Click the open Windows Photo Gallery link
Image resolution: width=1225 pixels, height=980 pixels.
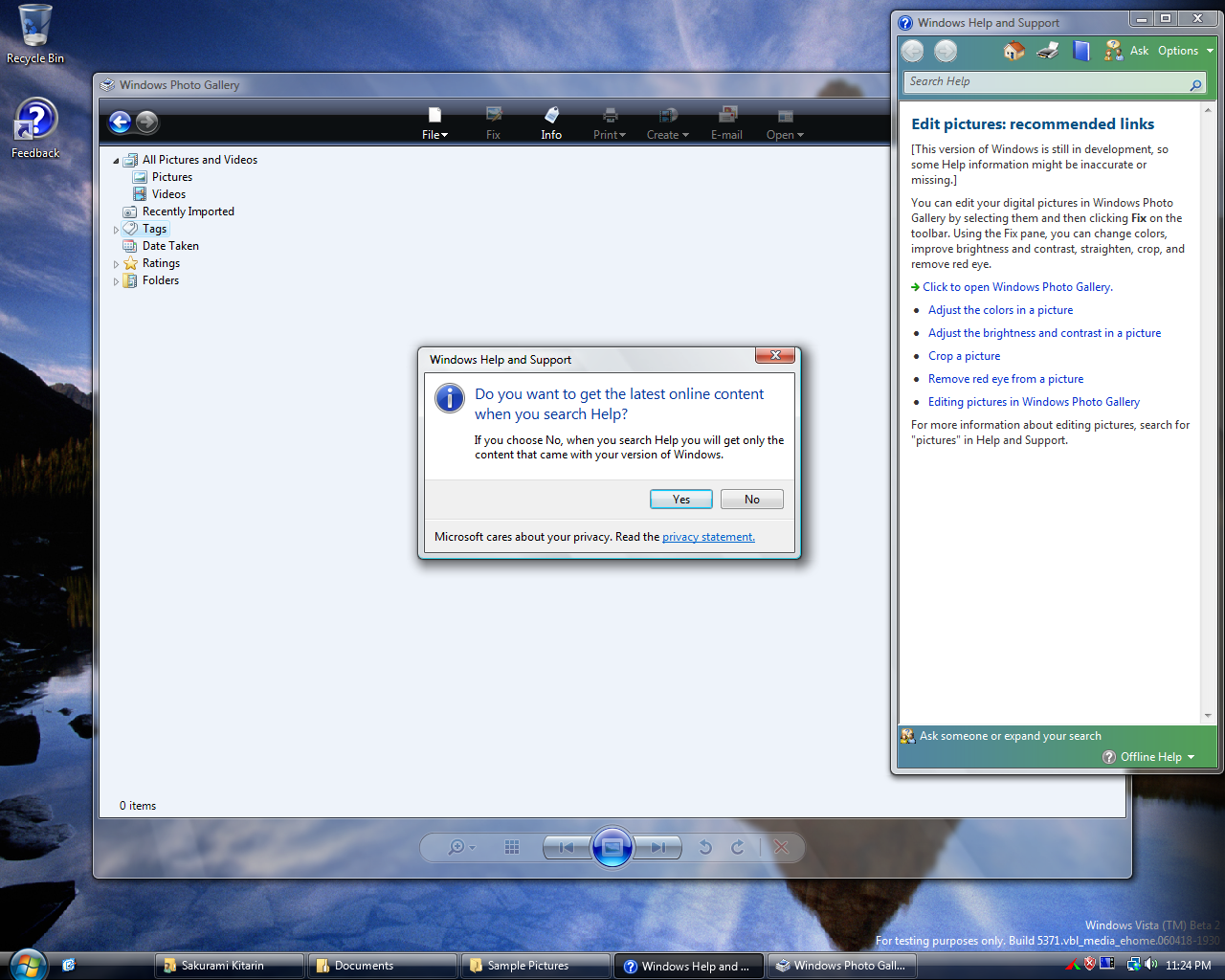1017,287
